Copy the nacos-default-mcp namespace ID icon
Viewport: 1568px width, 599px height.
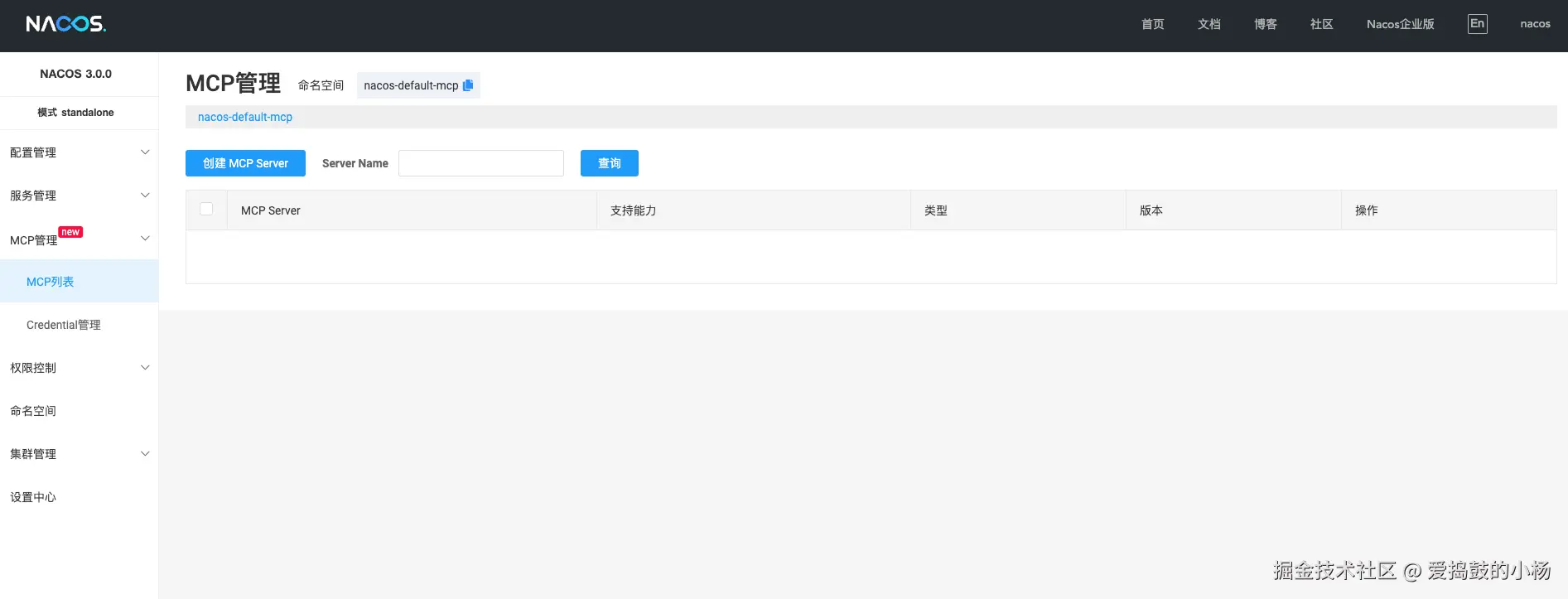(468, 85)
